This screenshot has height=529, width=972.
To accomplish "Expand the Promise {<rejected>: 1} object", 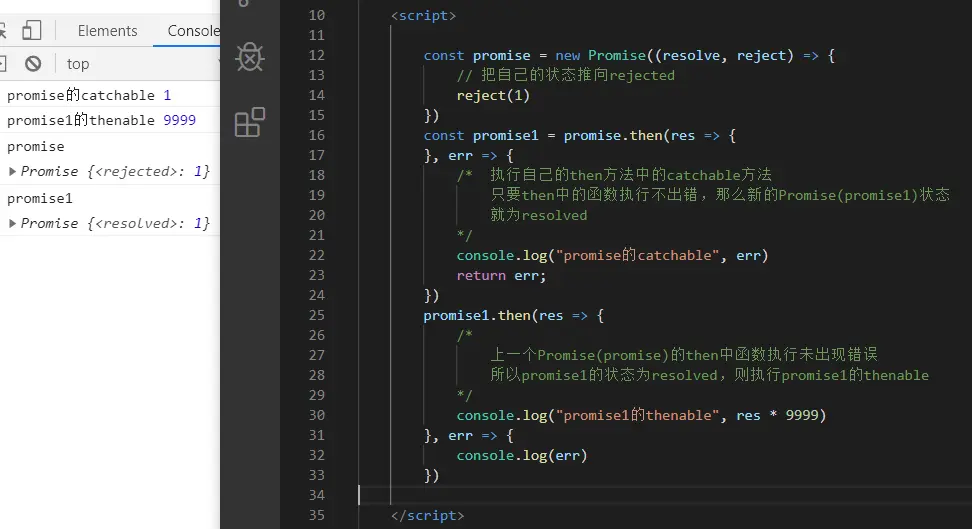I will [12, 171].
